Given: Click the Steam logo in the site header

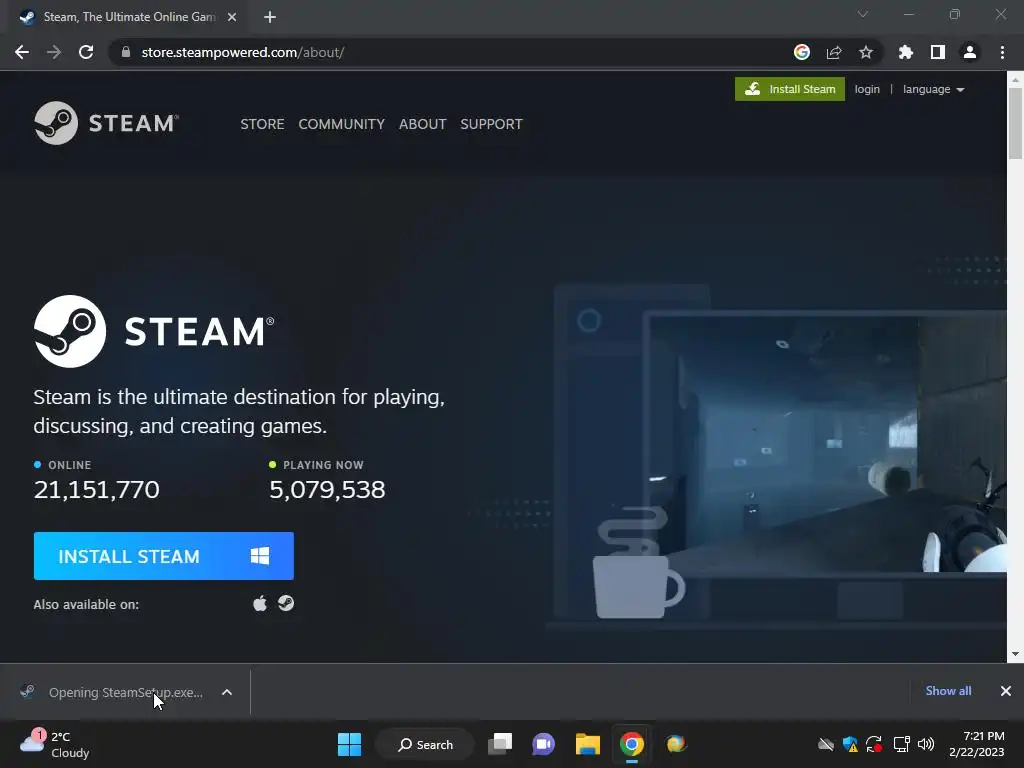Looking at the screenshot, I should (x=106, y=123).
